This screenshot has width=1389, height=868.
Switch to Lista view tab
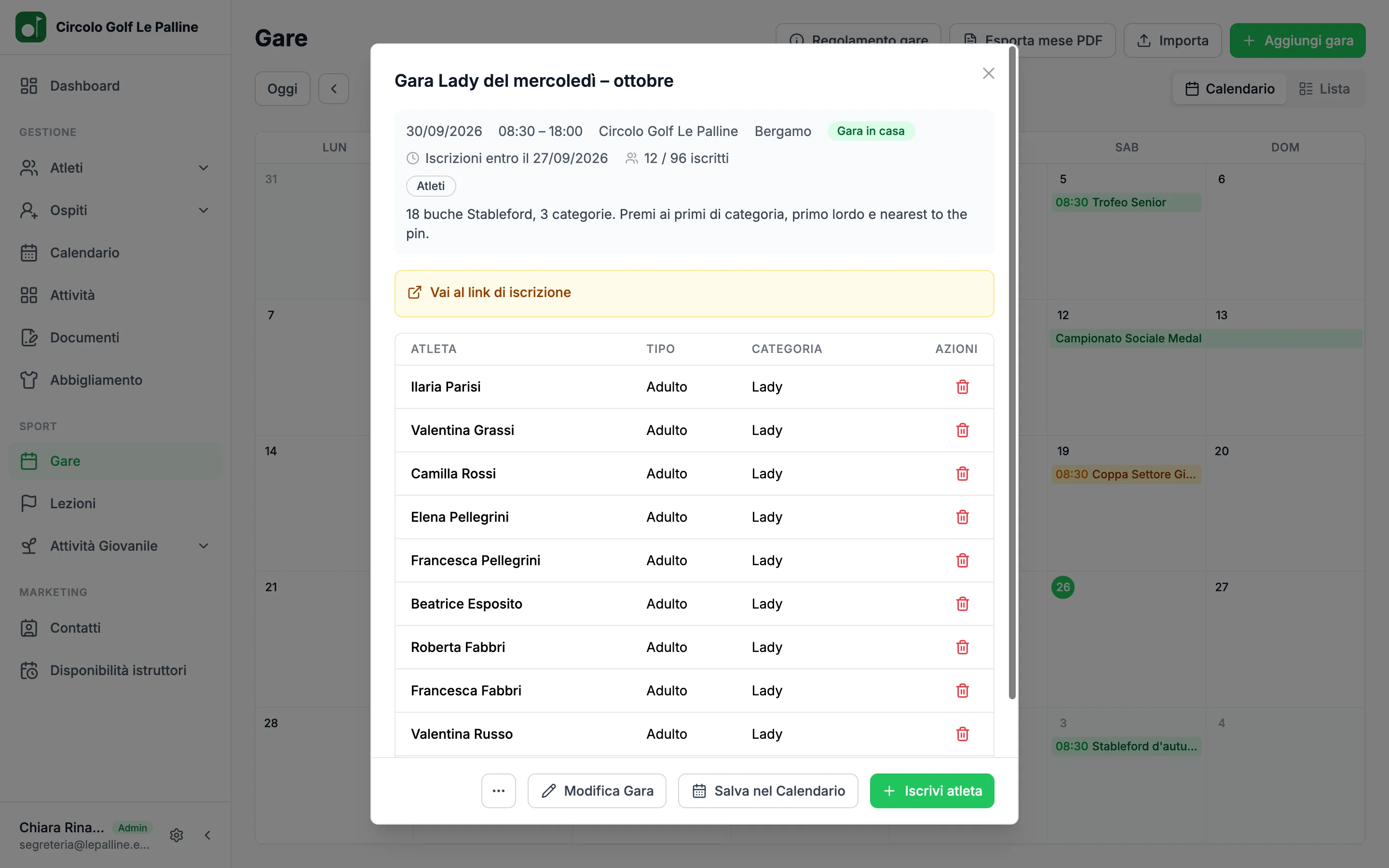tap(1325, 89)
